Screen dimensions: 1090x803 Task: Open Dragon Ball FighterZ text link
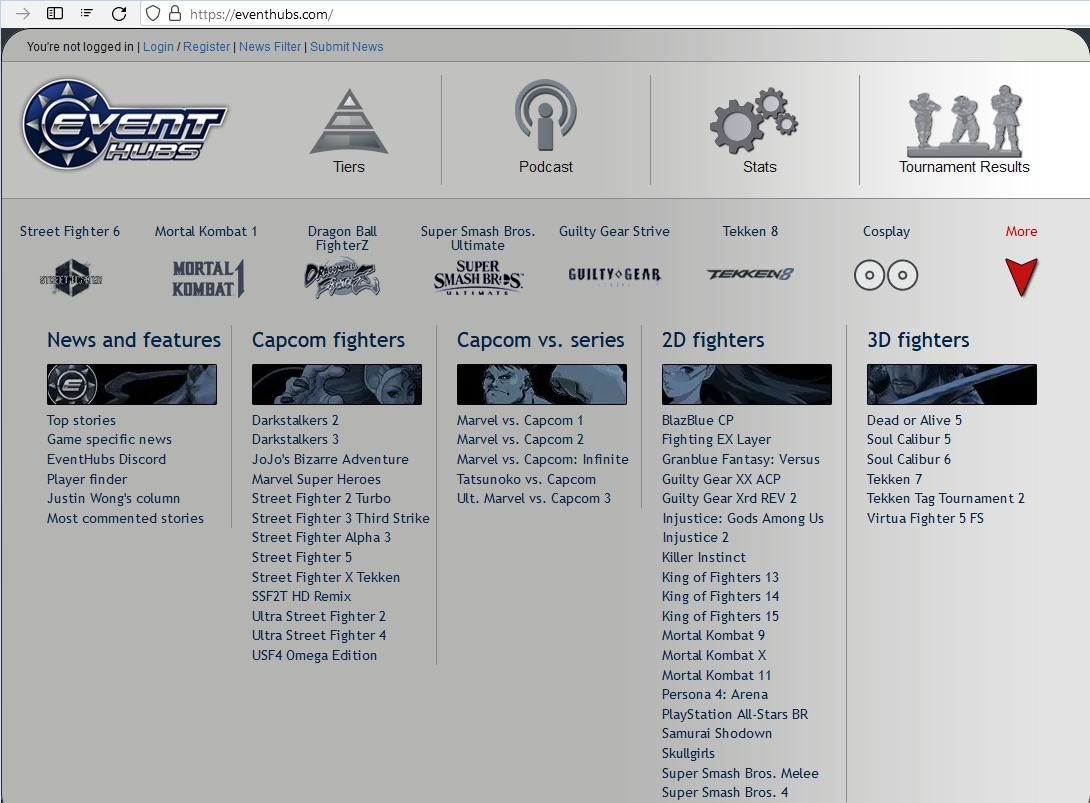342,238
